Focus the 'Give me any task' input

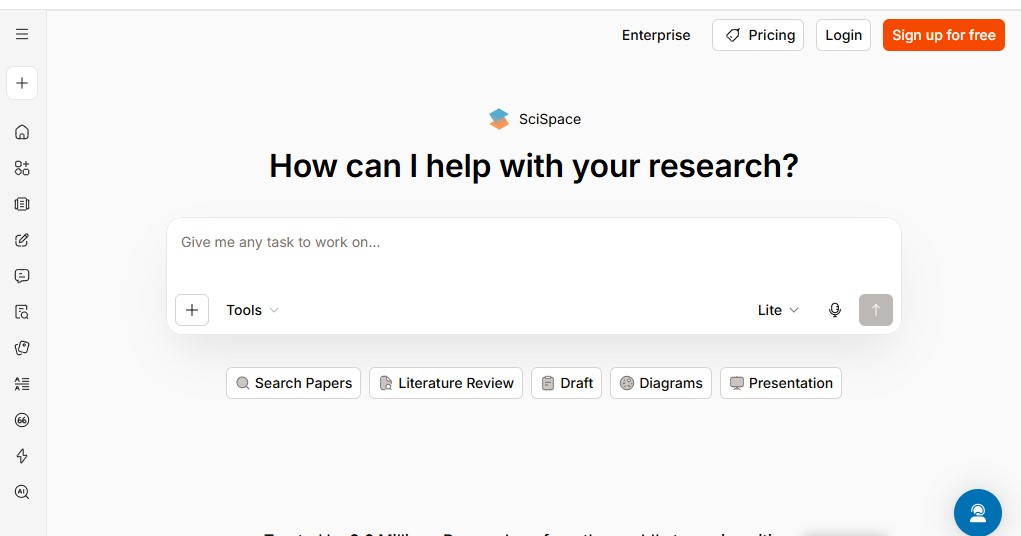534,254
